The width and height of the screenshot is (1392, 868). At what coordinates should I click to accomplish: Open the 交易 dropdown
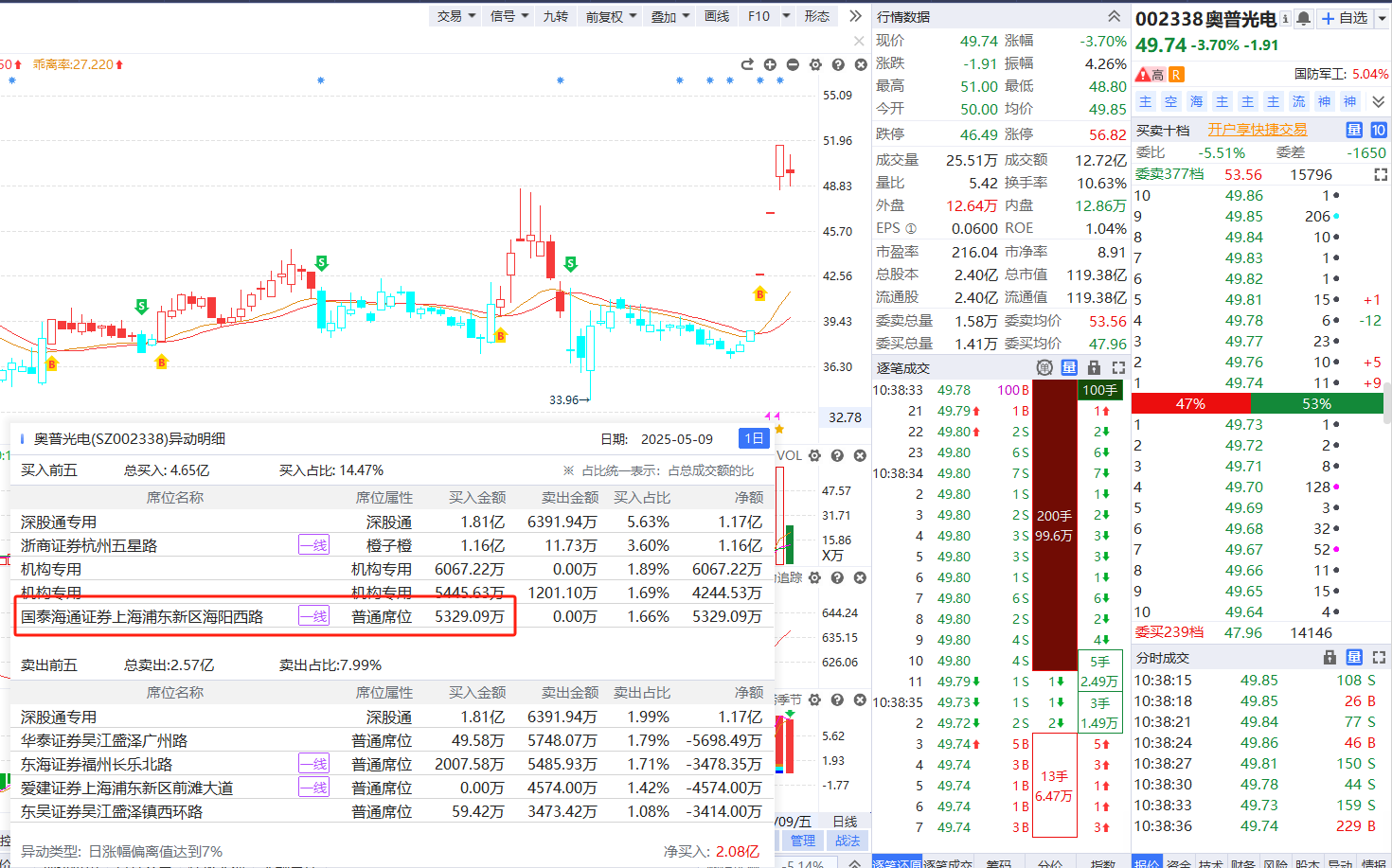(x=455, y=16)
